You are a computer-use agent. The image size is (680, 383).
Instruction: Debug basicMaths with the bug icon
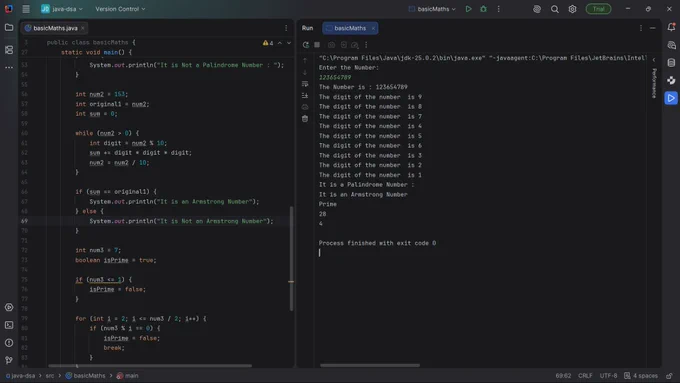point(483,9)
